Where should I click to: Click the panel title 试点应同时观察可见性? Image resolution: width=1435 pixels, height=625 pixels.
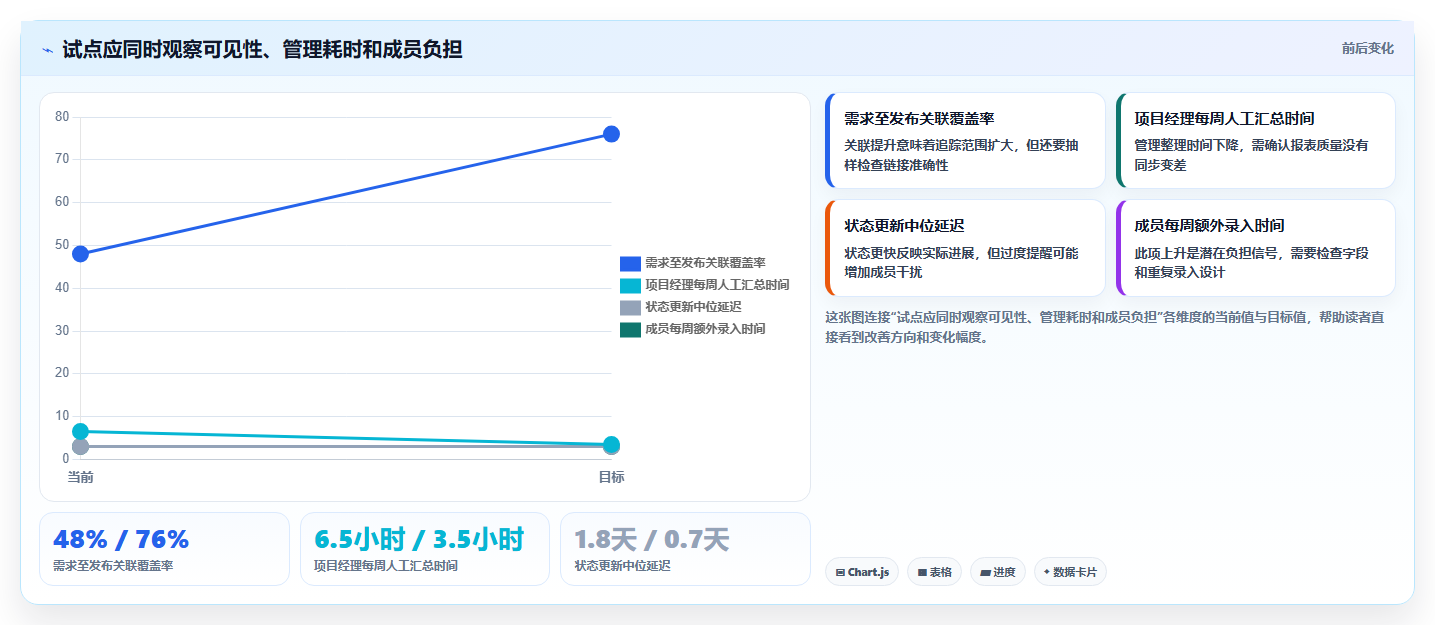click(262, 49)
